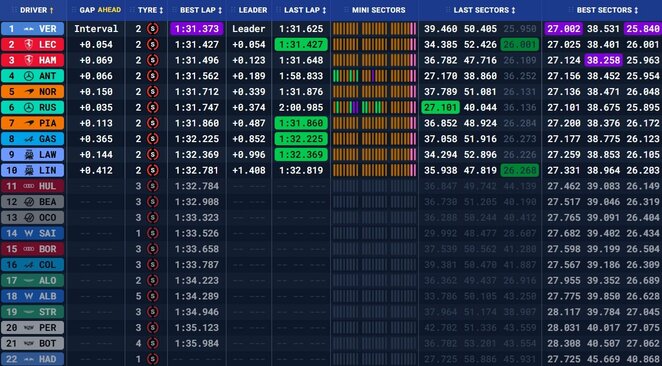
Task: Click the soft tyre icon in VER row
Action: [152, 29]
